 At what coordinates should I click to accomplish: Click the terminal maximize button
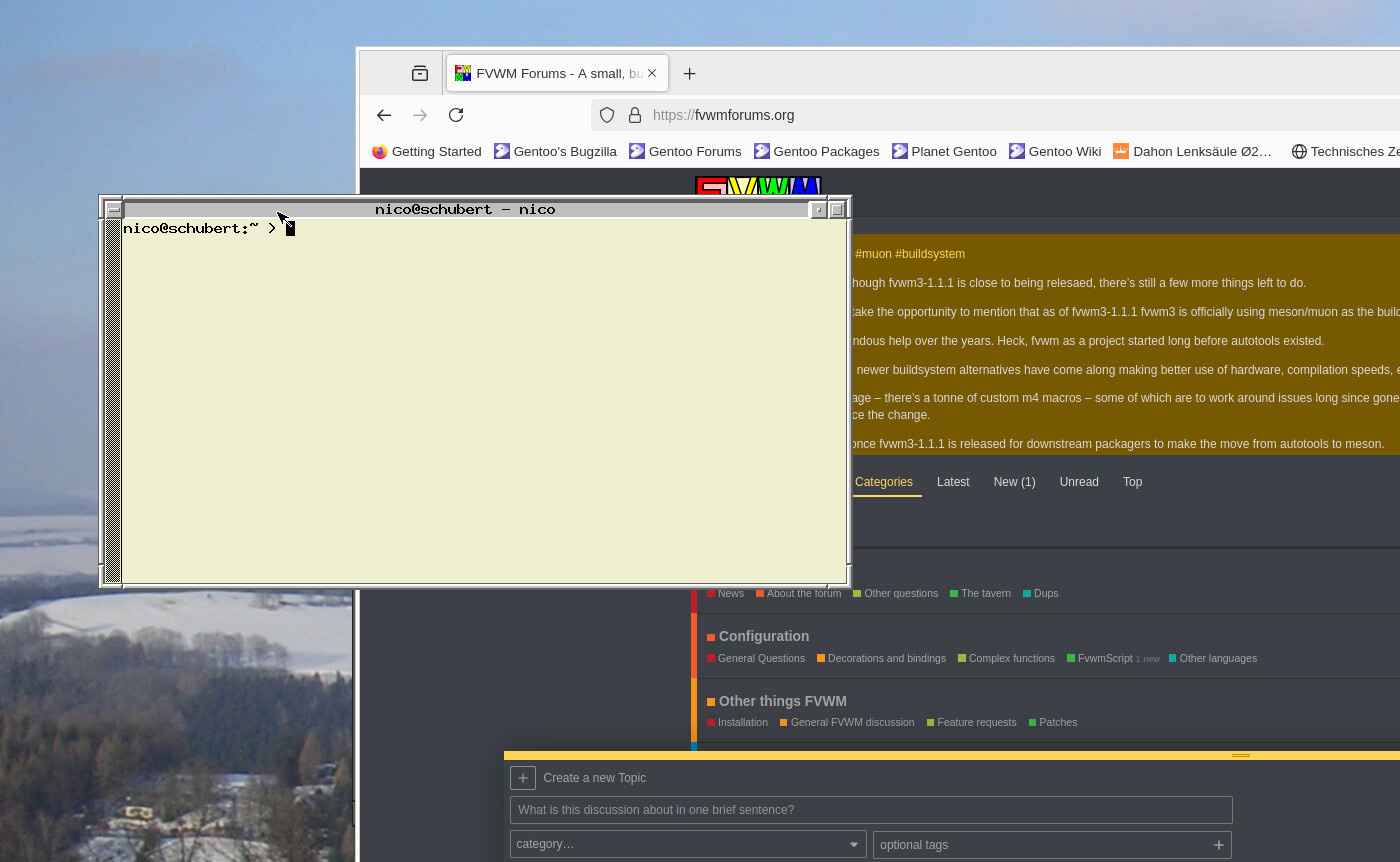(x=837, y=209)
